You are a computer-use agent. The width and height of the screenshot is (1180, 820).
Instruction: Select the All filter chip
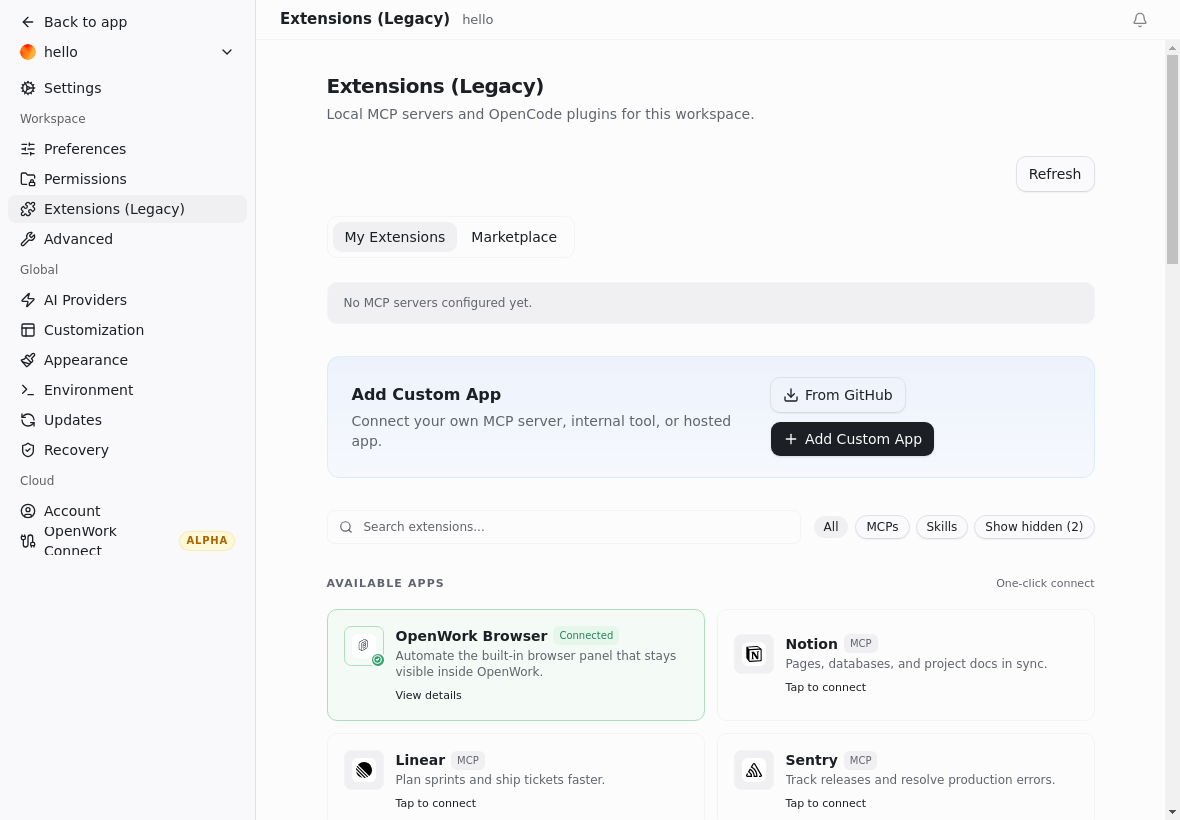pos(831,527)
